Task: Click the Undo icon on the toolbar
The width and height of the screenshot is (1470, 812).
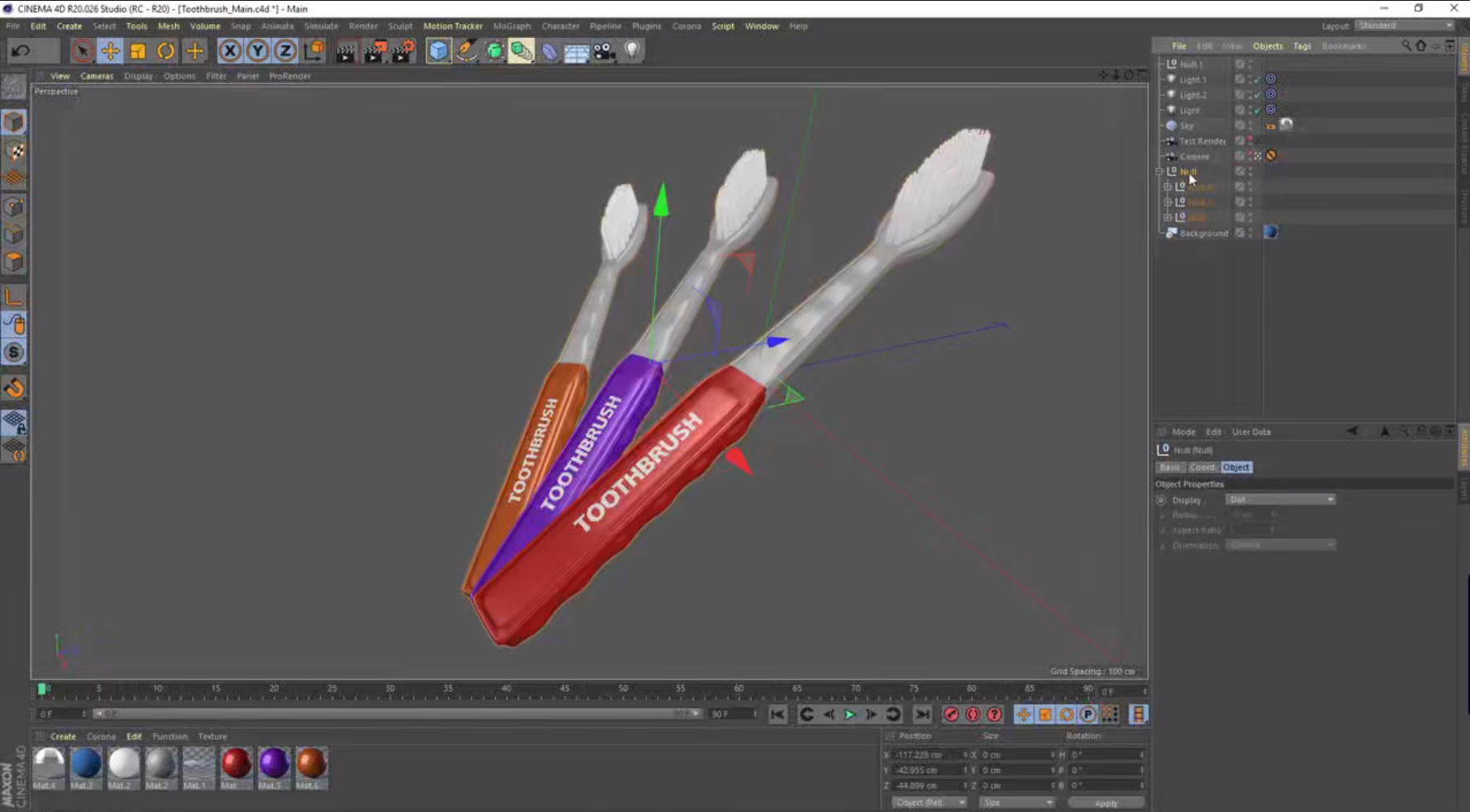Action: tap(19, 50)
